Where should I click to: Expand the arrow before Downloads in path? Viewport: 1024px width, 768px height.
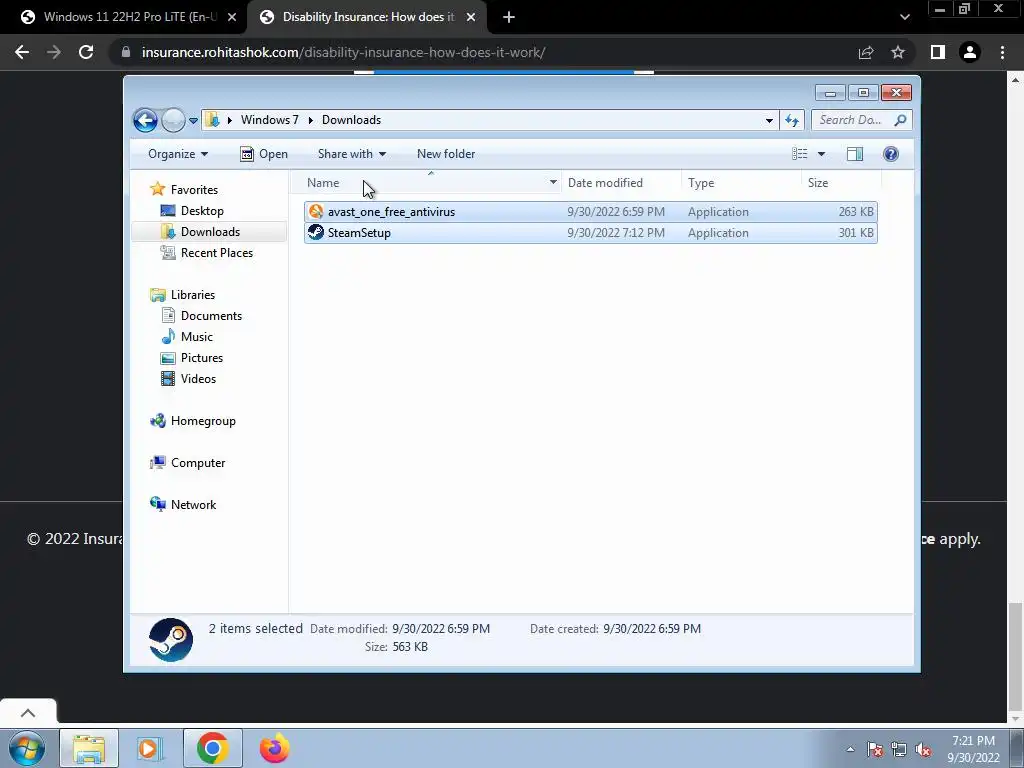coord(310,120)
